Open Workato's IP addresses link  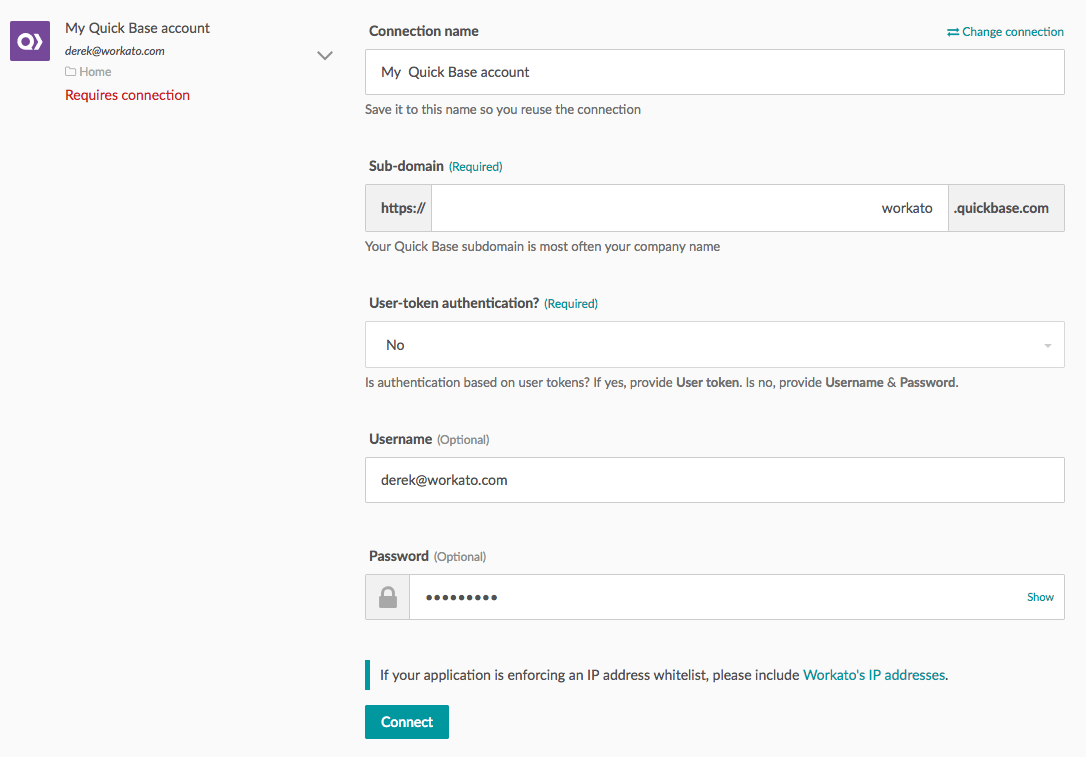(x=874, y=675)
